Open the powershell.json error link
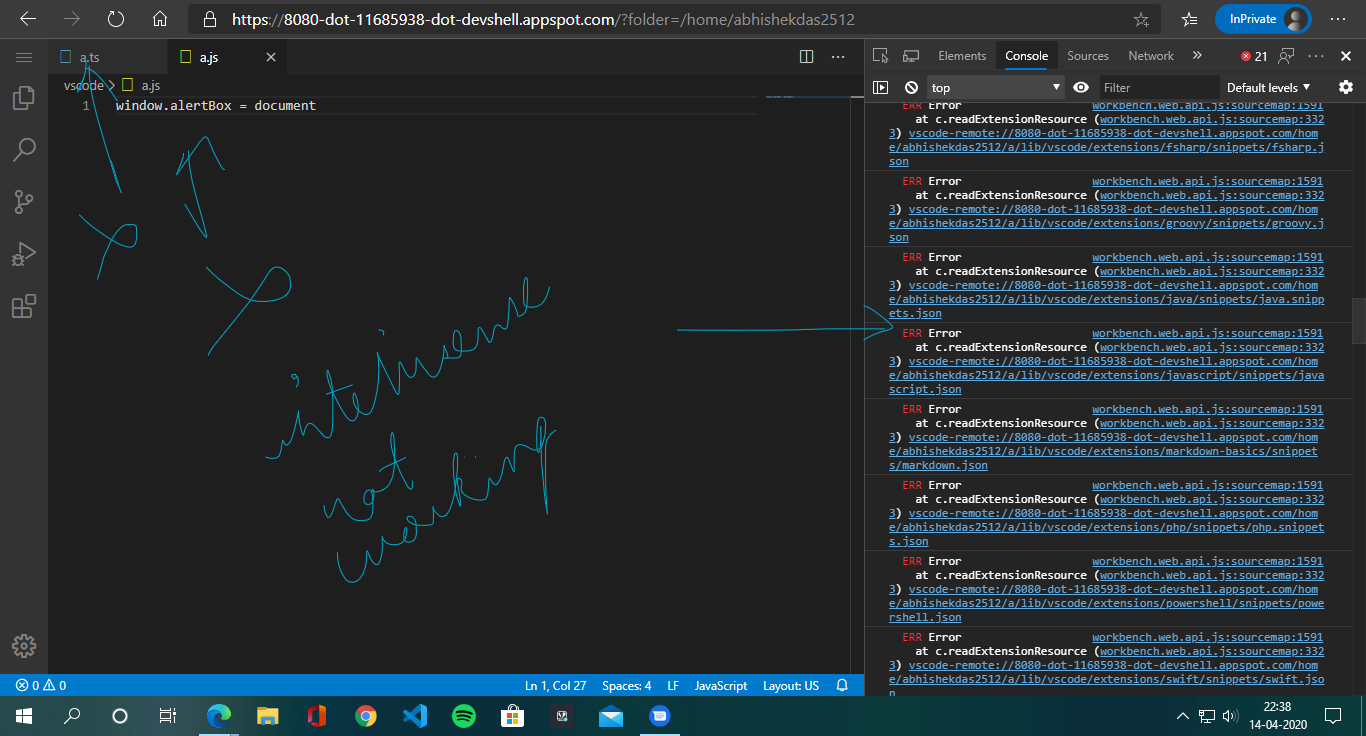Viewport: 1366px width, 736px height. (1106, 603)
